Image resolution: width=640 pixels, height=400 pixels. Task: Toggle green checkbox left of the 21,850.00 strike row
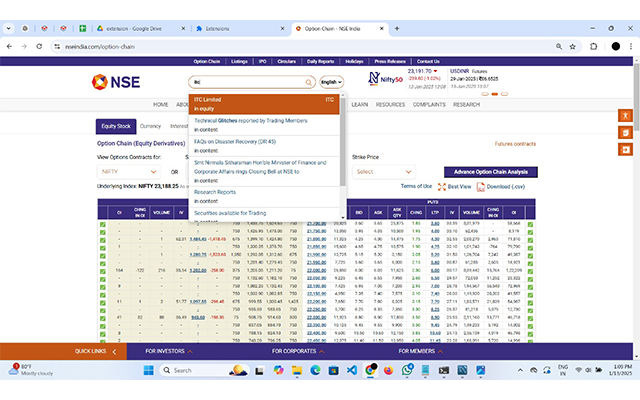(x=102, y=248)
